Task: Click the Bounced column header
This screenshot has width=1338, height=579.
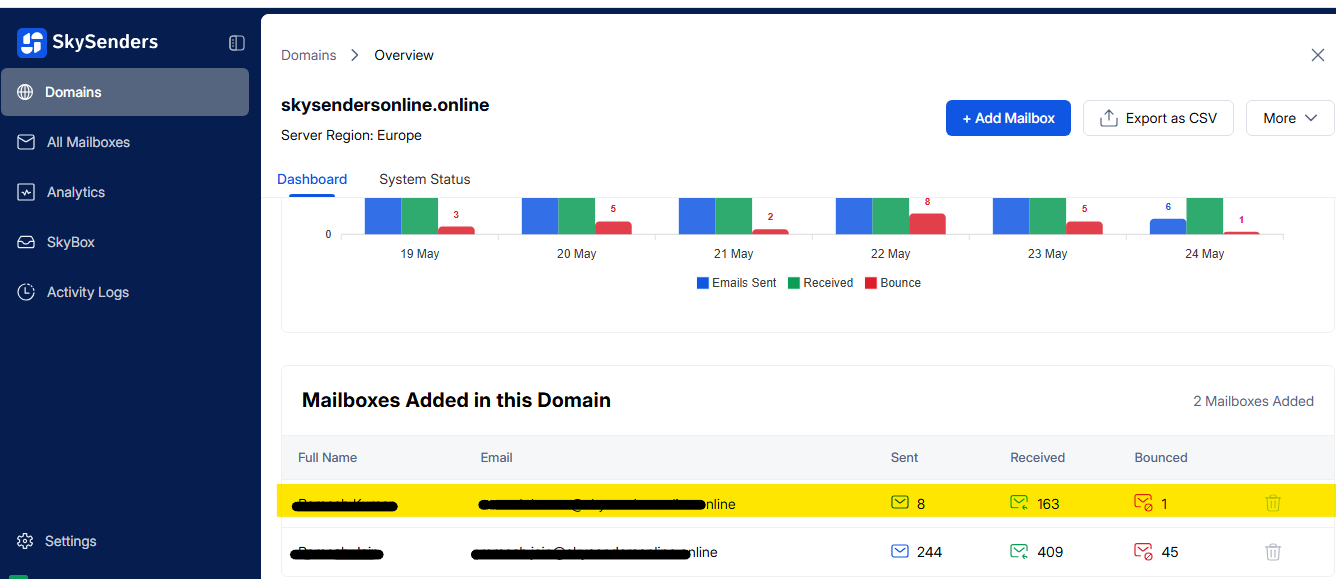Action: [1161, 457]
